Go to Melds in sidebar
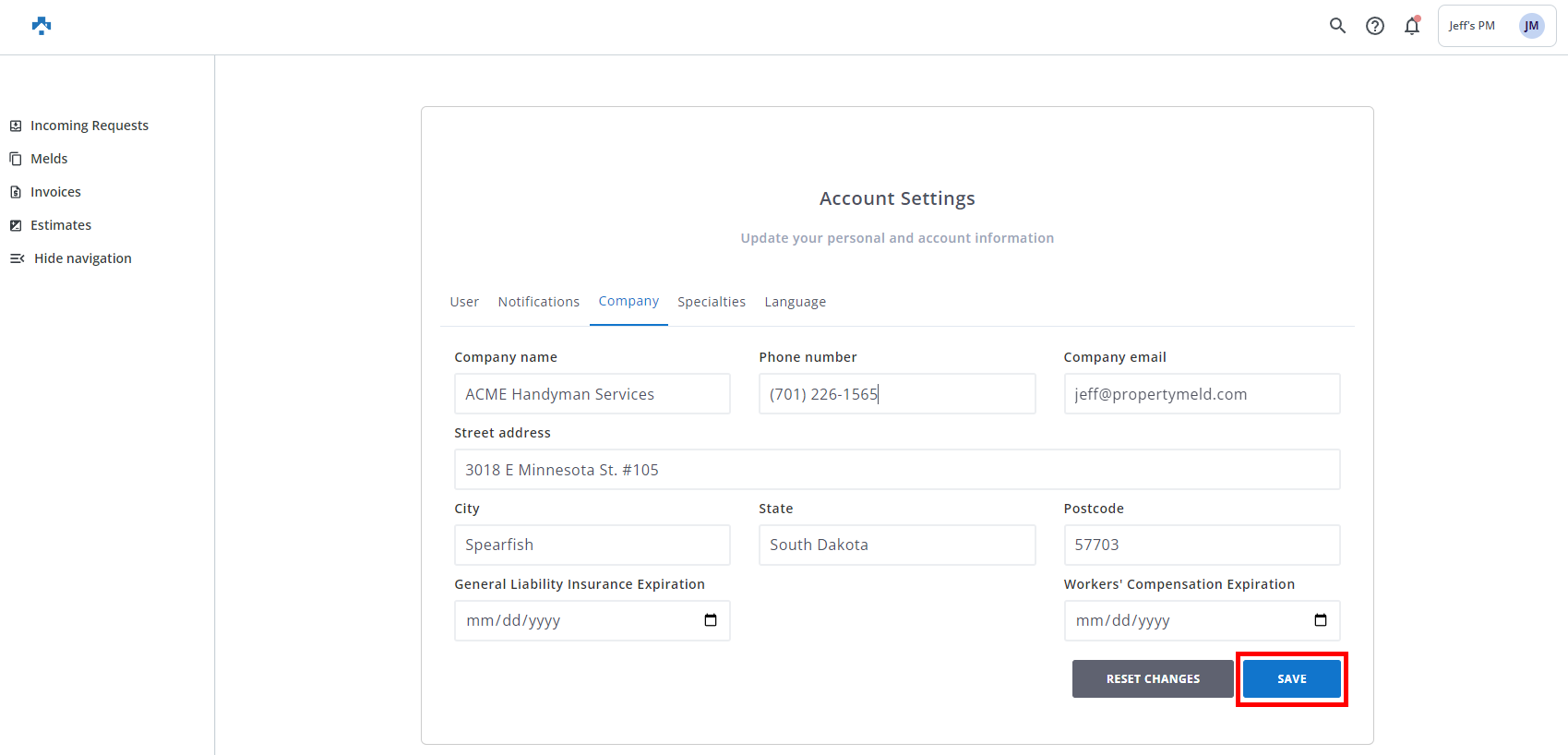 [49, 159]
